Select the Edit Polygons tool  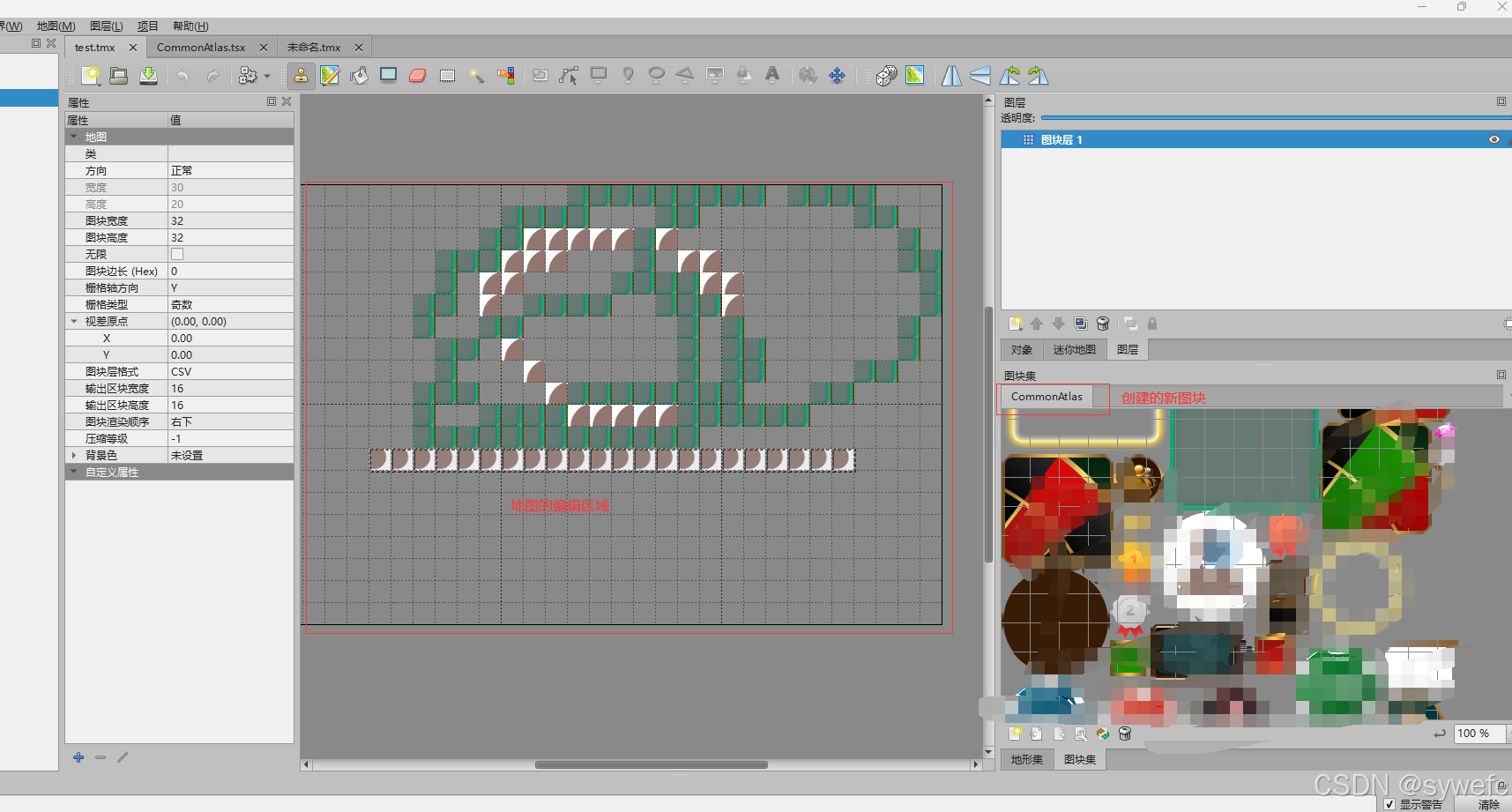(x=569, y=76)
